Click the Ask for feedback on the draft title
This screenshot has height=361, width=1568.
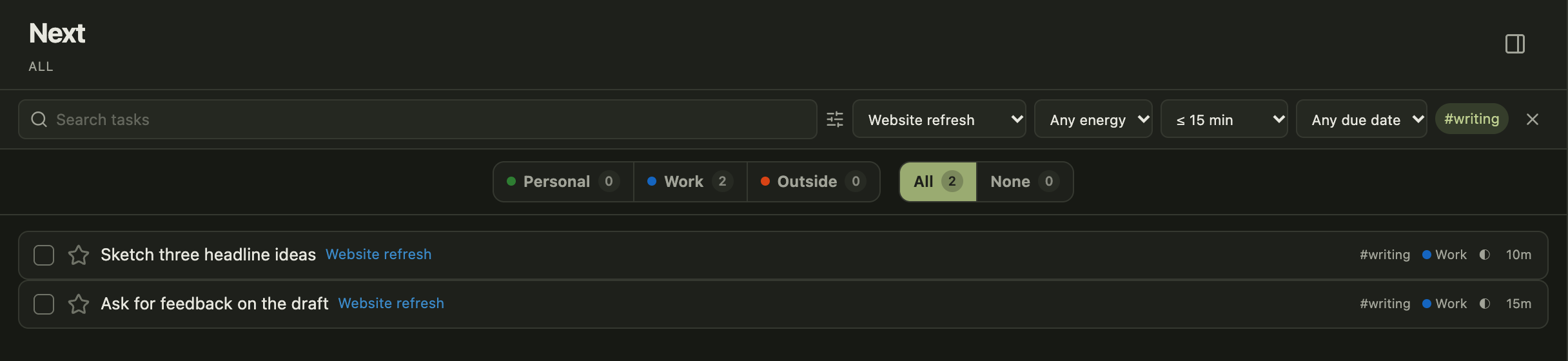tap(215, 304)
